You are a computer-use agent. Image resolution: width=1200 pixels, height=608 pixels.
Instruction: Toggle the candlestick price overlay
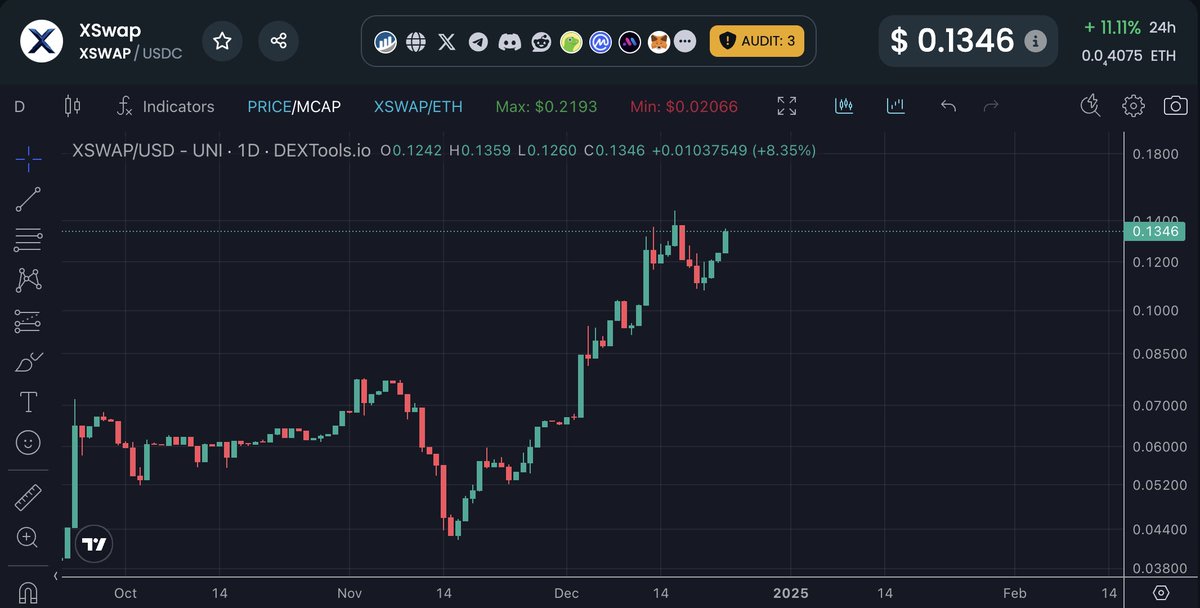[844, 105]
